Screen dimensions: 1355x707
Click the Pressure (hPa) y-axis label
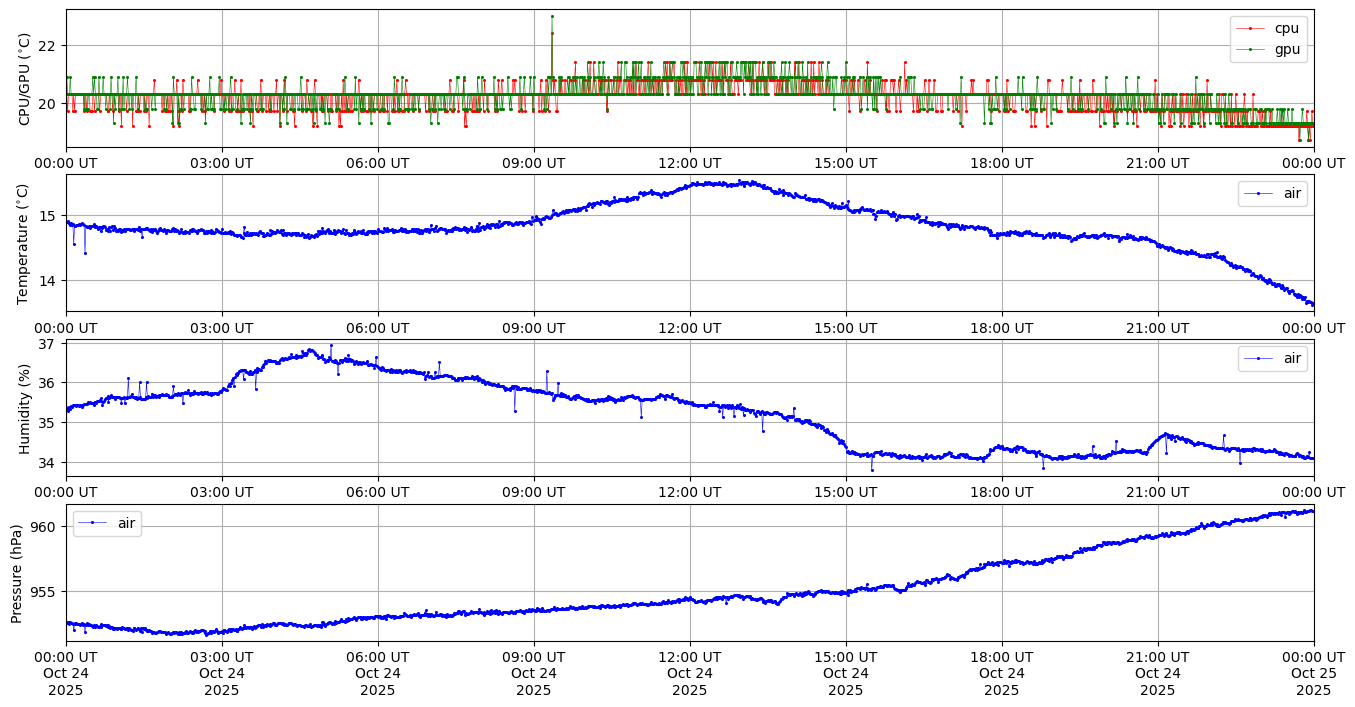(17, 573)
